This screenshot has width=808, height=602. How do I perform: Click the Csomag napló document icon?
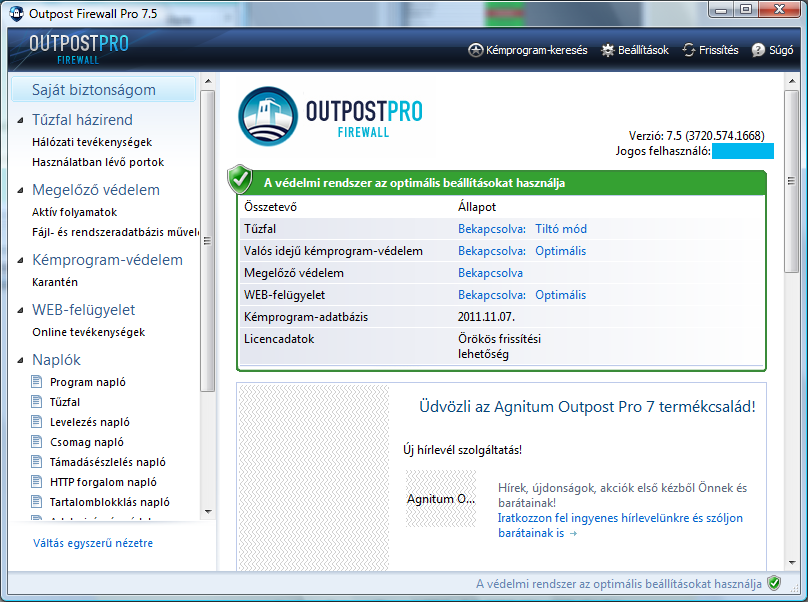[37, 442]
